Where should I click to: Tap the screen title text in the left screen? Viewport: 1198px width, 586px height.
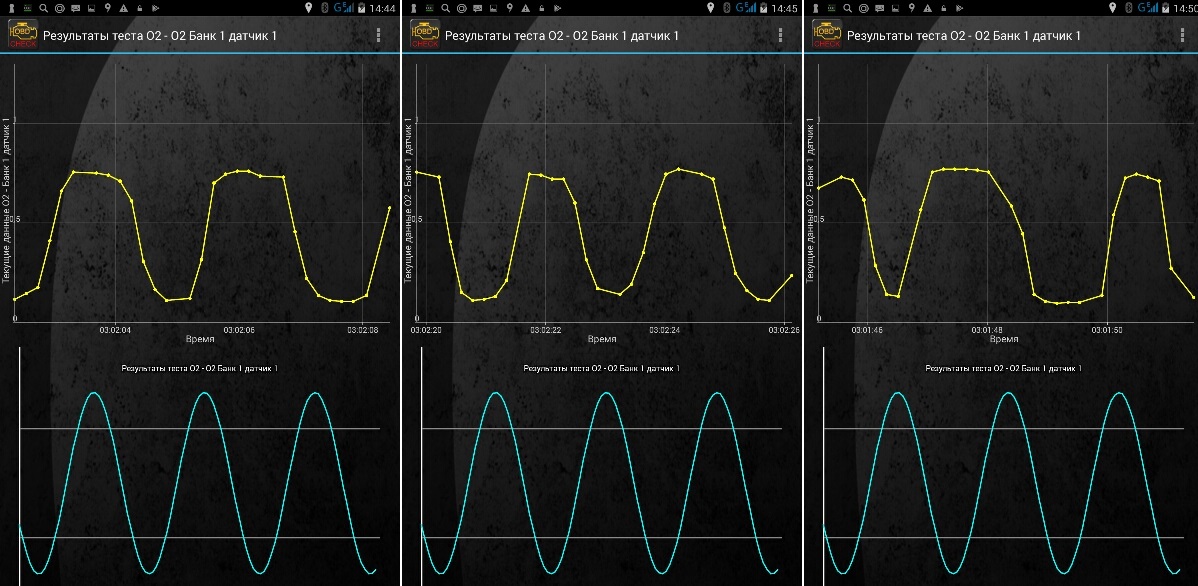pyautogui.click(x=160, y=36)
